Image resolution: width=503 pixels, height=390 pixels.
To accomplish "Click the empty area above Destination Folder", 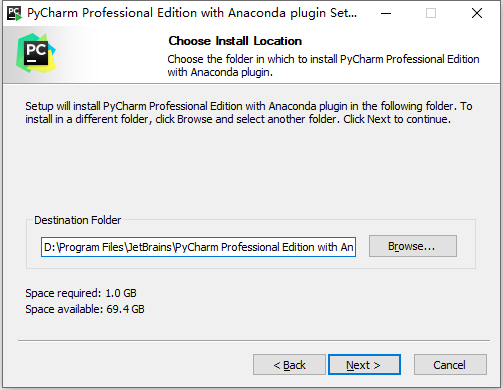I will [250, 170].
